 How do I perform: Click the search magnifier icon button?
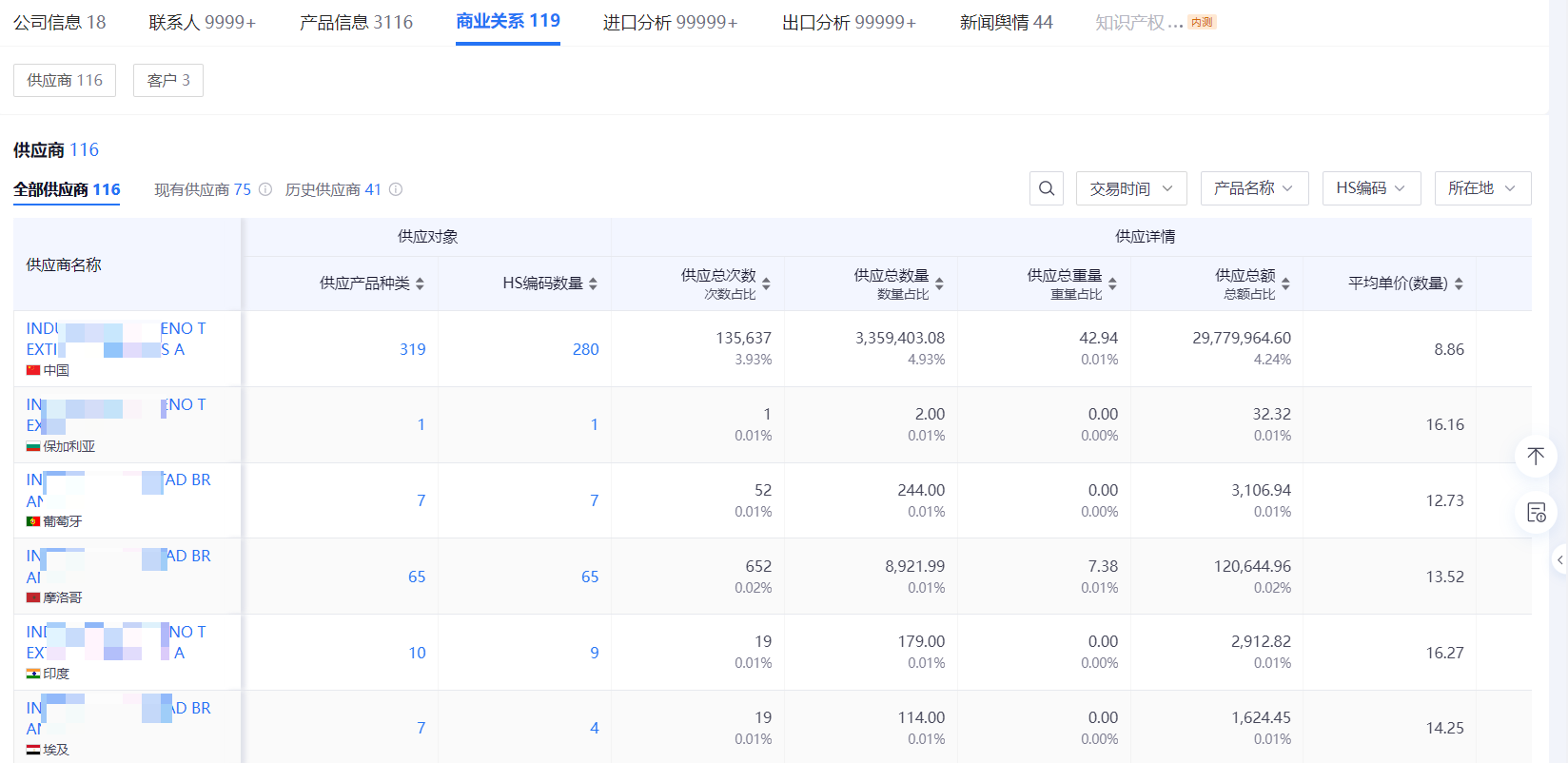pos(1047,188)
